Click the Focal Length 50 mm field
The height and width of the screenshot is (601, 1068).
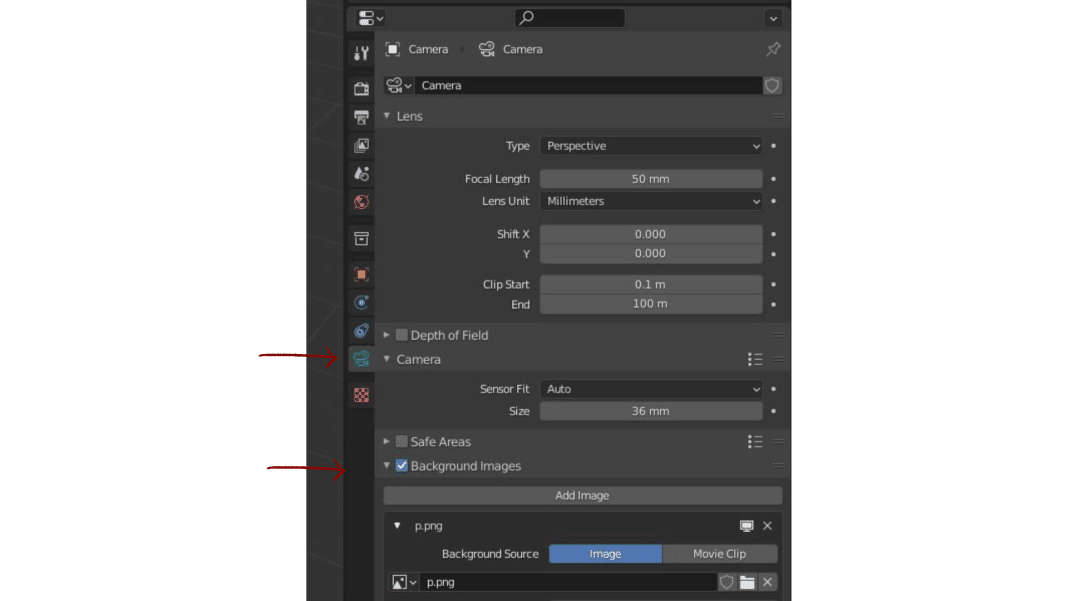651,179
